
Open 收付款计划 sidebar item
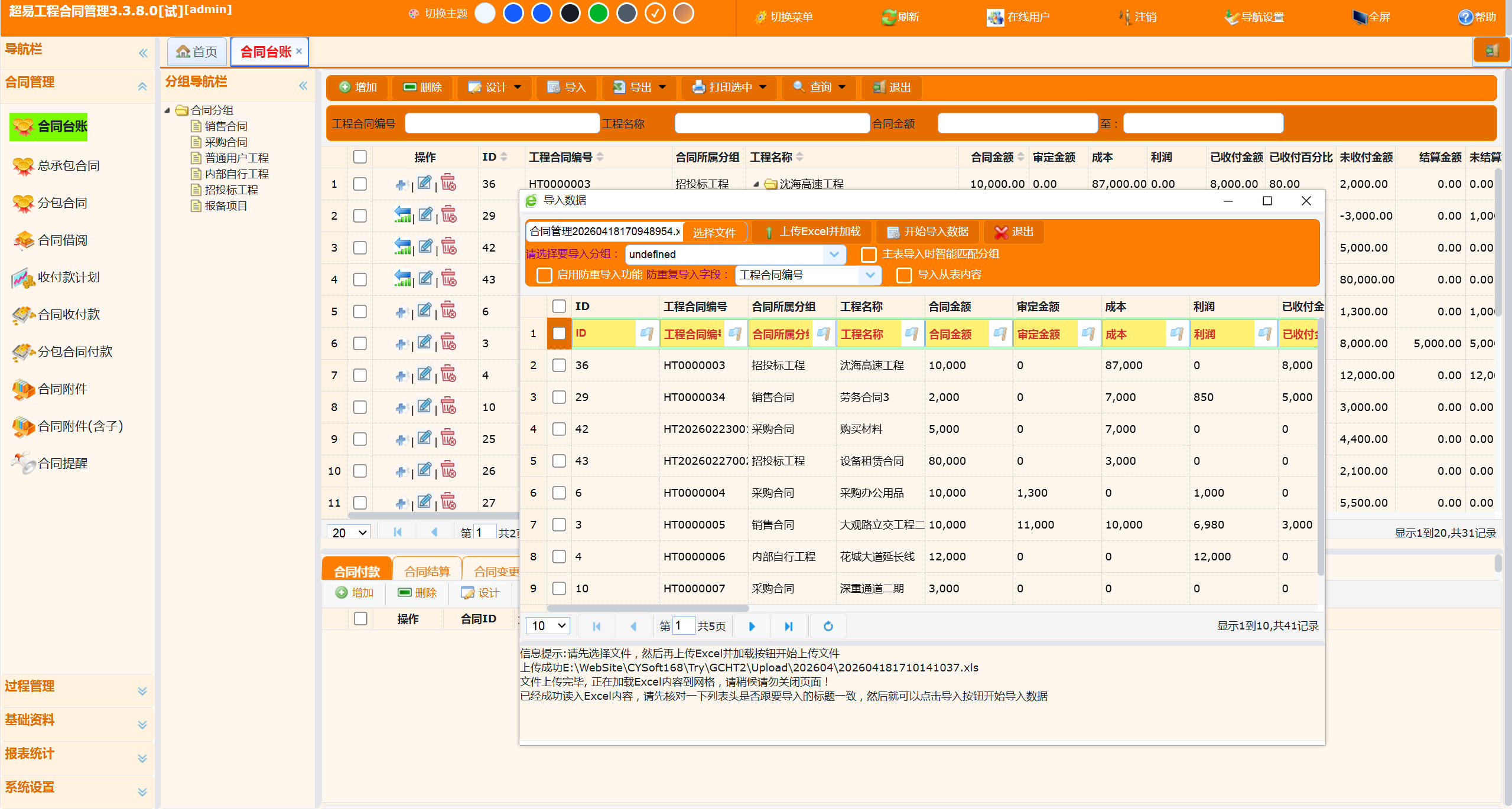68,277
